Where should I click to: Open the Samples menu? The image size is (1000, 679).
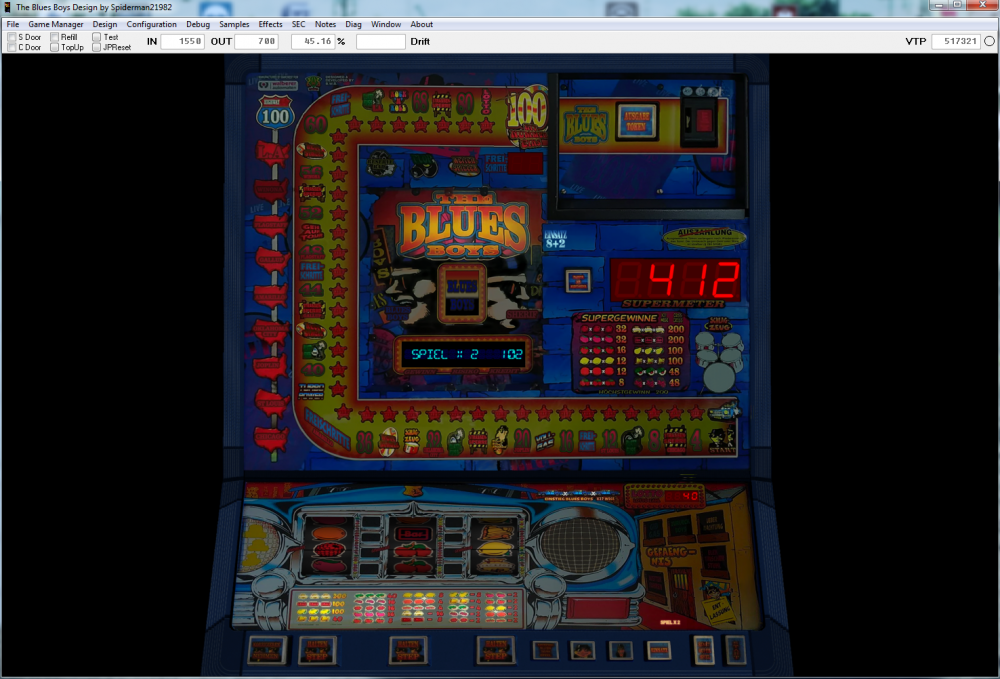[234, 24]
